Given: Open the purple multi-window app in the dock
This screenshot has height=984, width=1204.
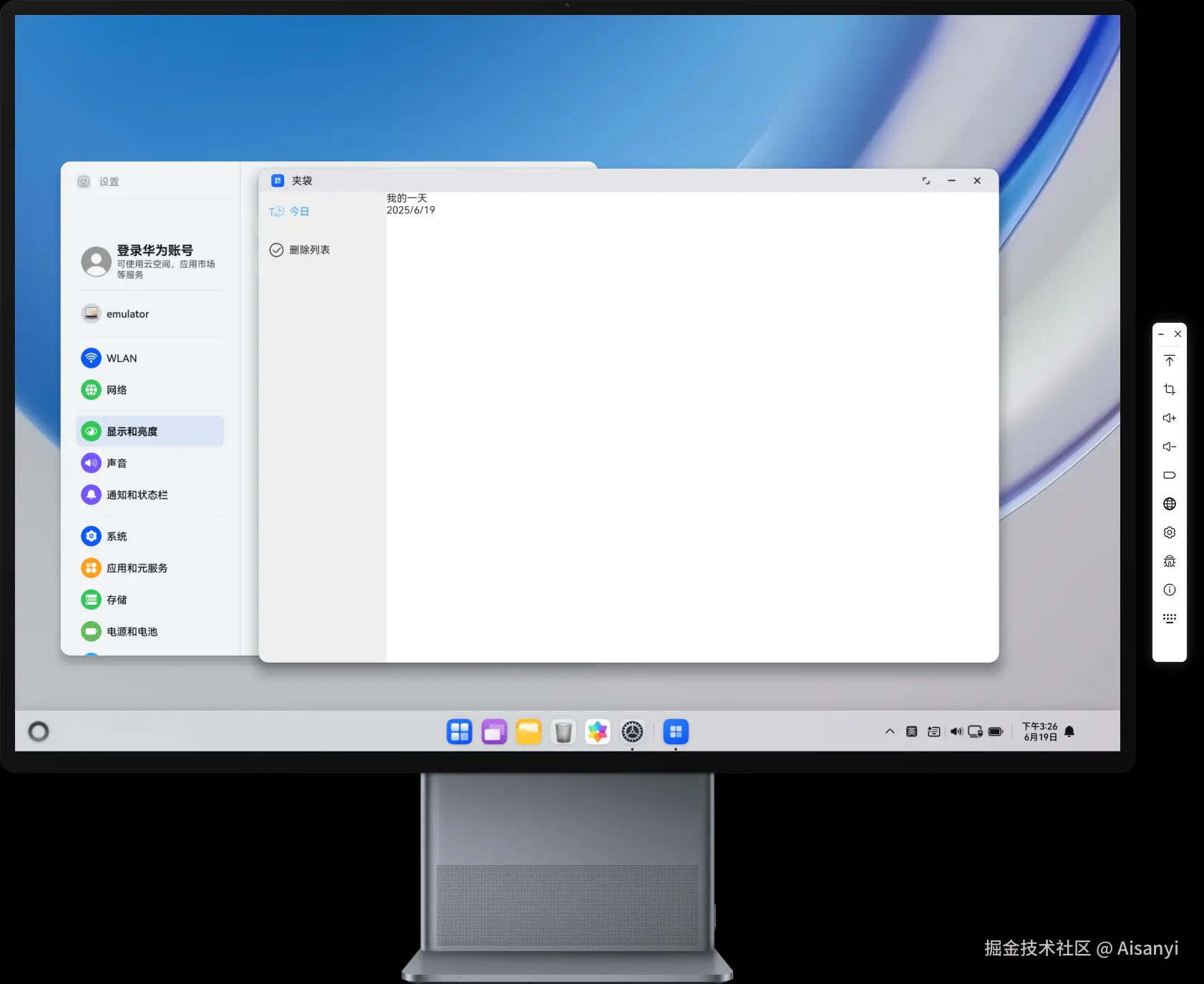Looking at the screenshot, I should (494, 731).
